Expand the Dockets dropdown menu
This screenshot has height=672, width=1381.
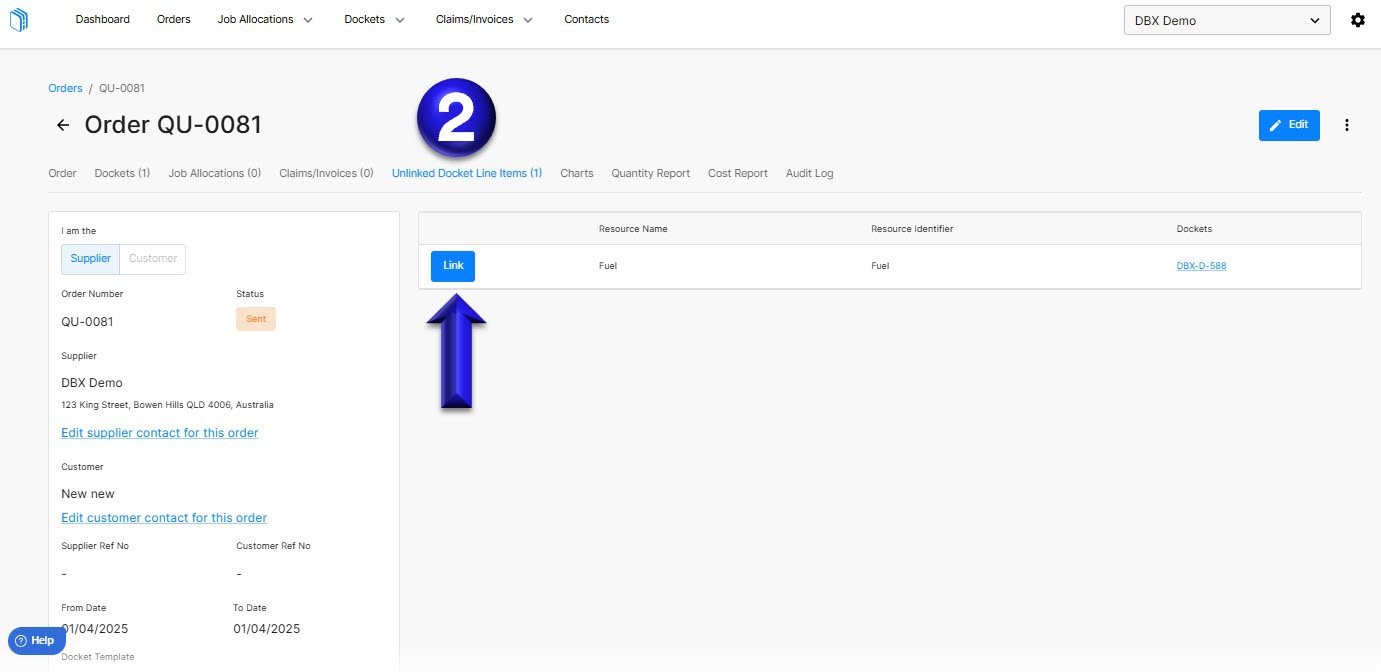(x=373, y=19)
